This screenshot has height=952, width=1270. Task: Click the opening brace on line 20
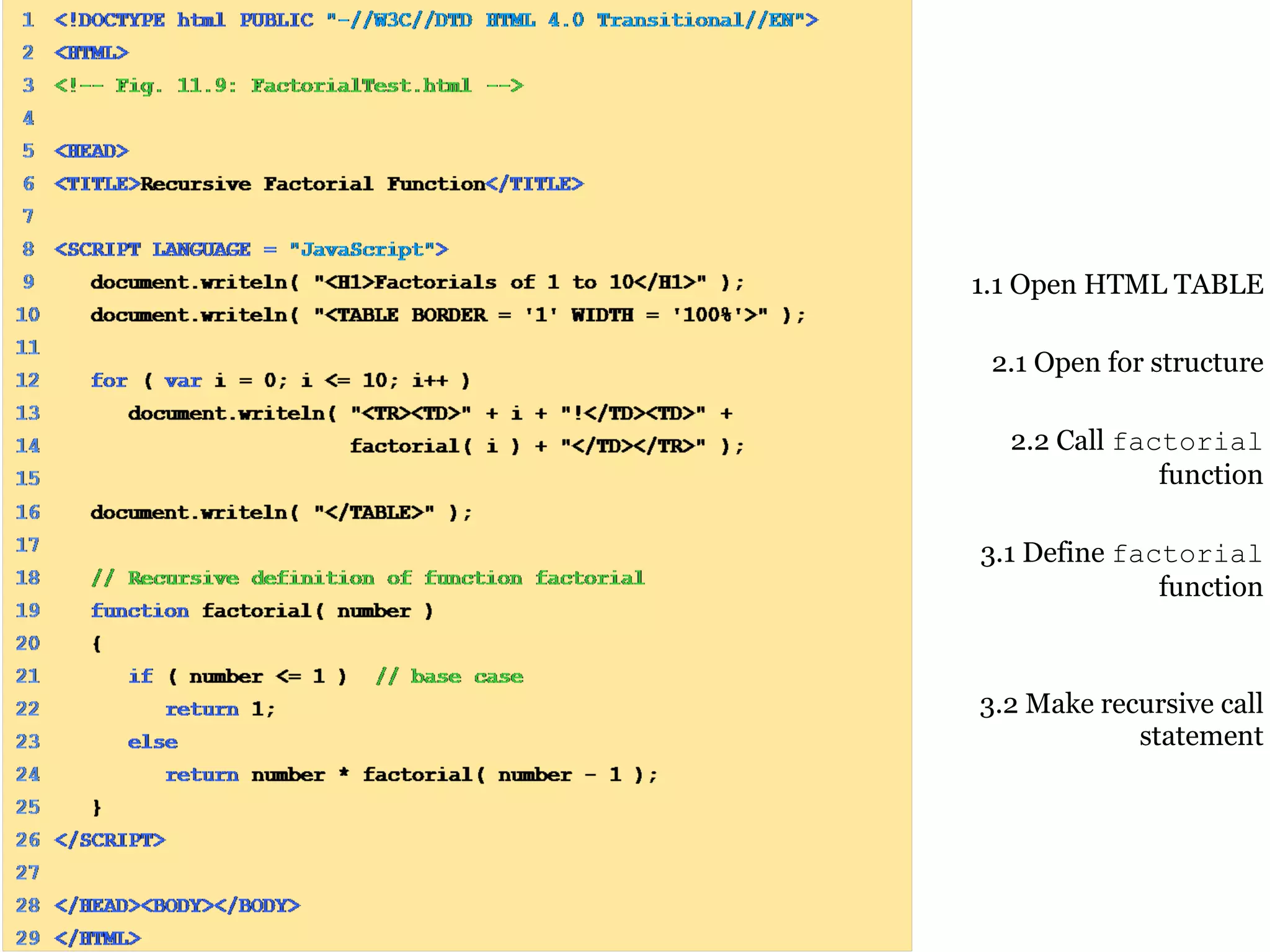pyautogui.click(x=97, y=644)
